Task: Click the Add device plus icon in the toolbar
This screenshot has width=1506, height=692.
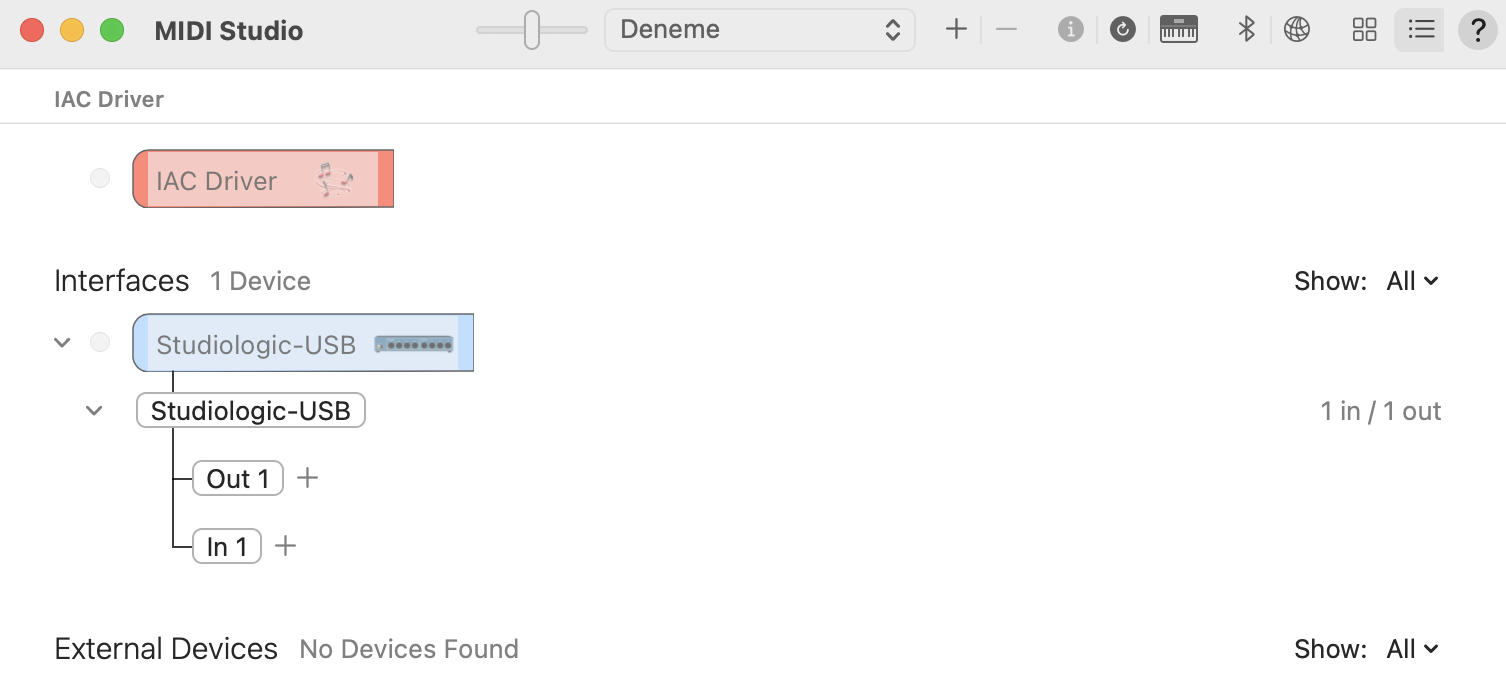Action: coord(956,30)
